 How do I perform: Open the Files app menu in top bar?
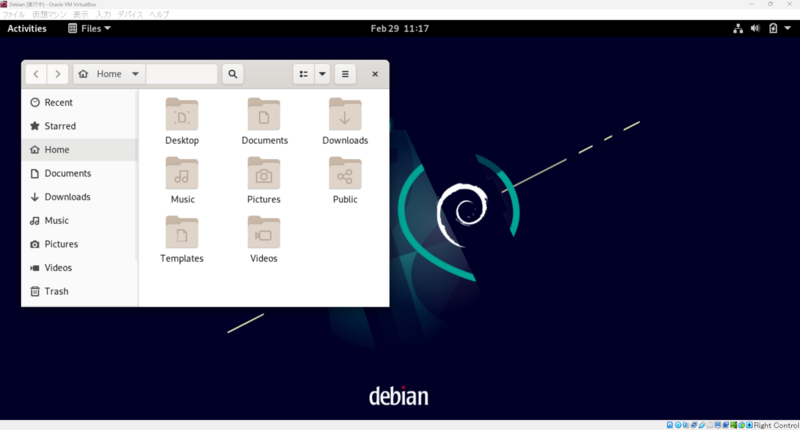click(x=89, y=29)
